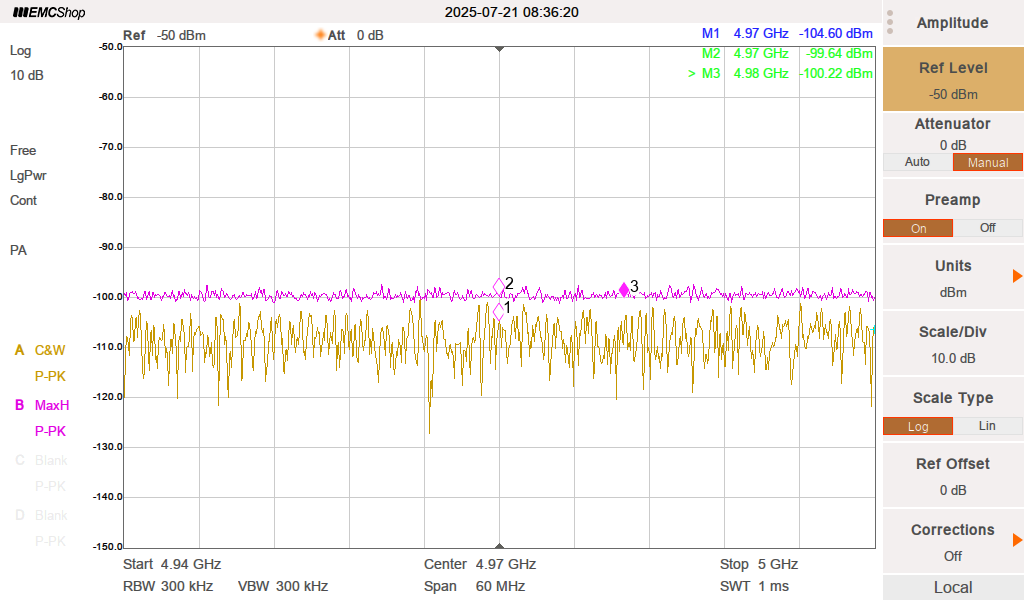This screenshot has width=1024, height=600.
Task: Open the Scale/Div setting
Action: 953,344
